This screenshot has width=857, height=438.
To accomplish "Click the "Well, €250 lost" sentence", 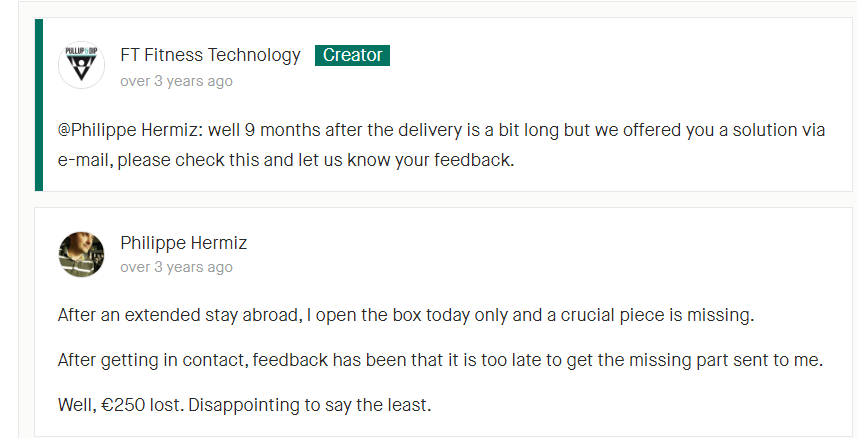I will 245,405.
